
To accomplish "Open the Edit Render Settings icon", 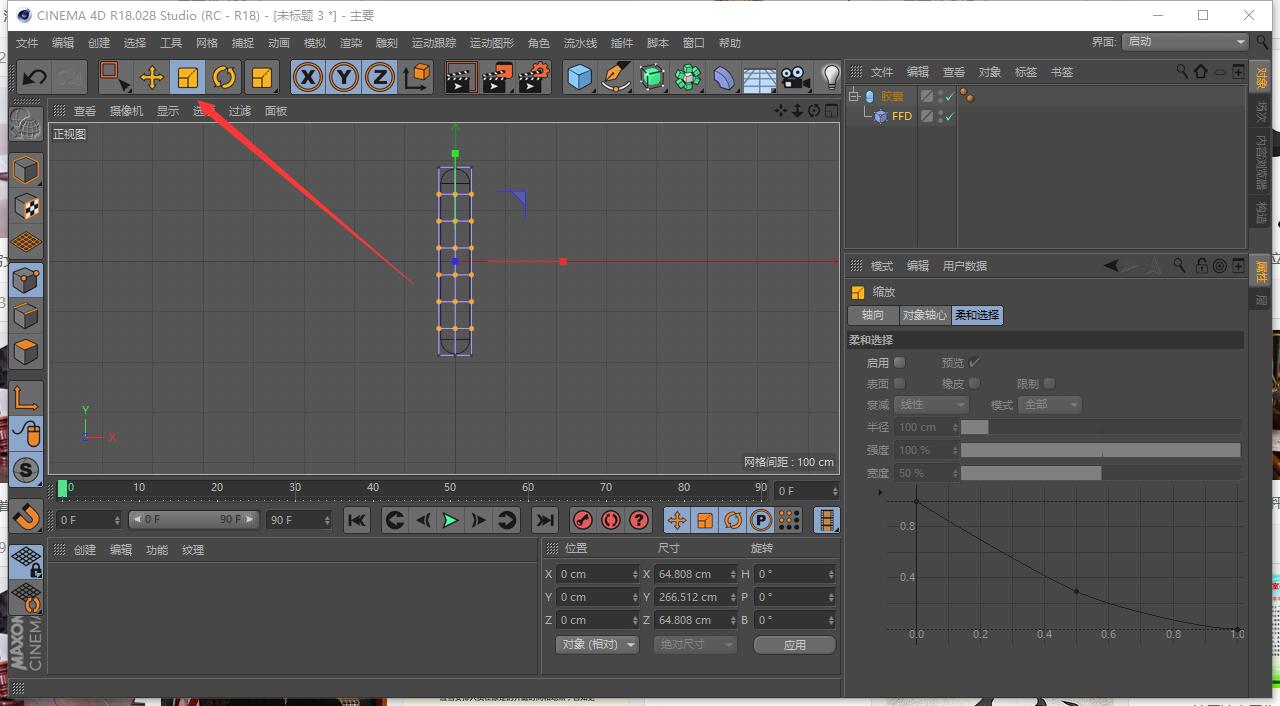I will click(534, 77).
